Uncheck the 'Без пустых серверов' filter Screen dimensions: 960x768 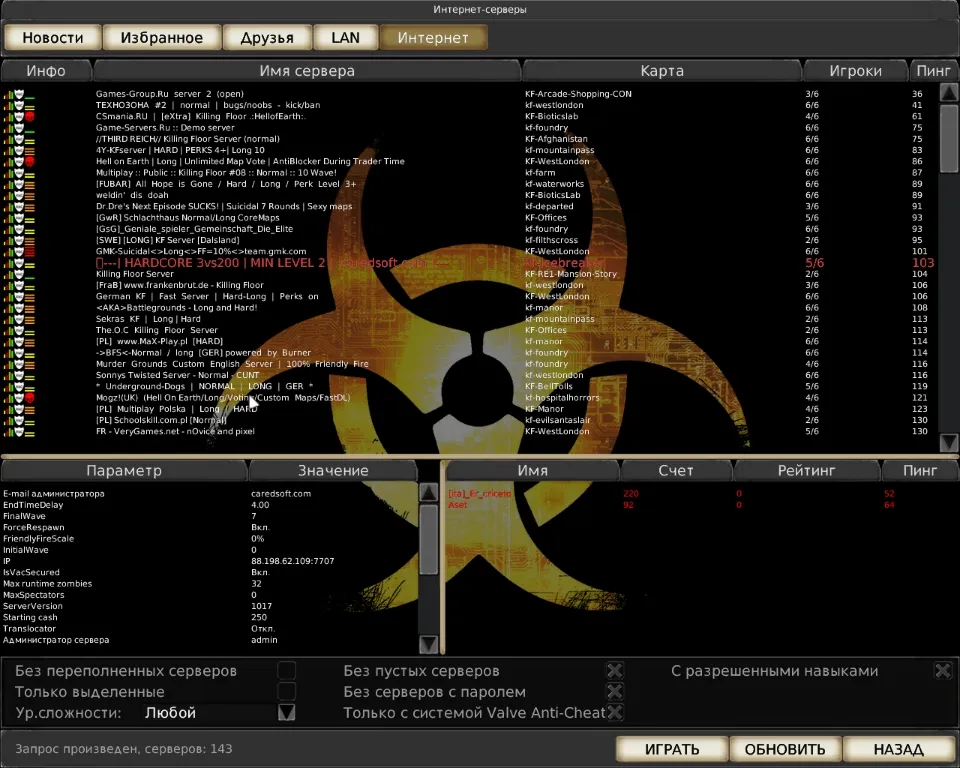click(x=615, y=671)
